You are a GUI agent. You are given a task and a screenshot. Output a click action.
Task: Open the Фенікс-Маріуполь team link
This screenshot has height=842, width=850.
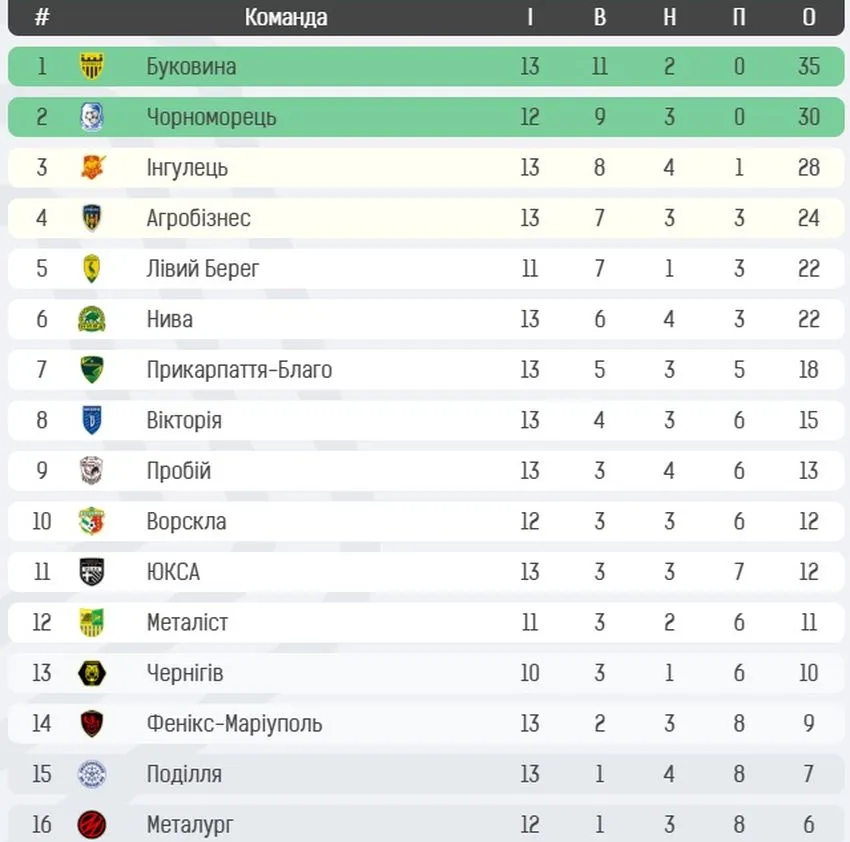tap(234, 723)
